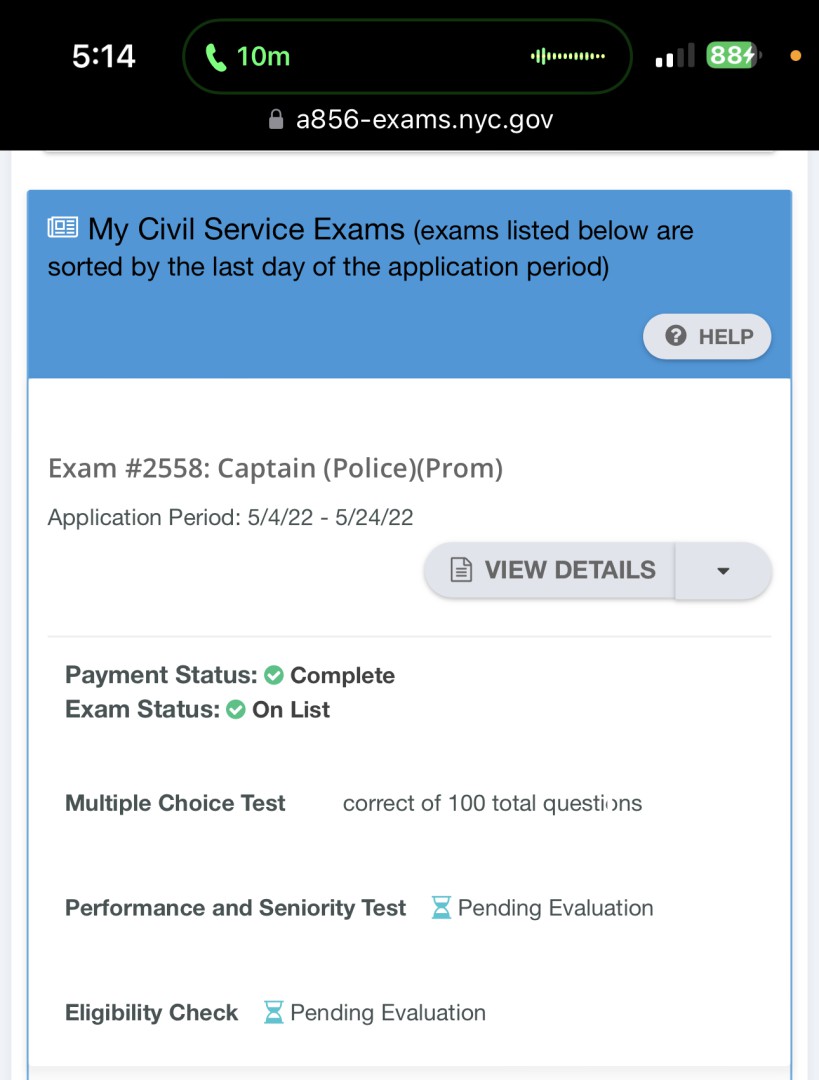Image resolution: width=819 pixels, height=1080 pixels.
Task: Tap the cellular signal bars icon
Action: point(675,57)
